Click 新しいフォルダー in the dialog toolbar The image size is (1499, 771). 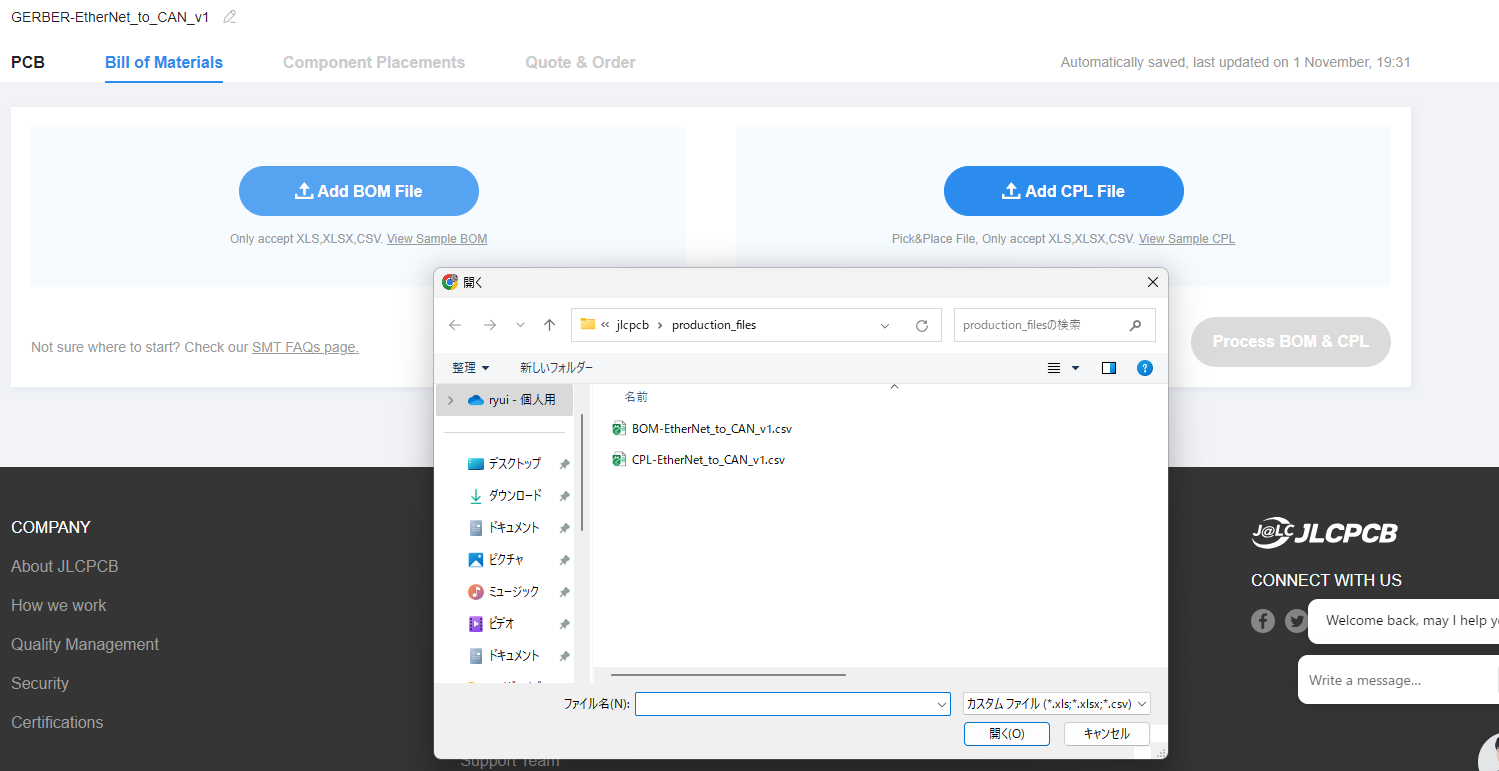pos(556,368)
